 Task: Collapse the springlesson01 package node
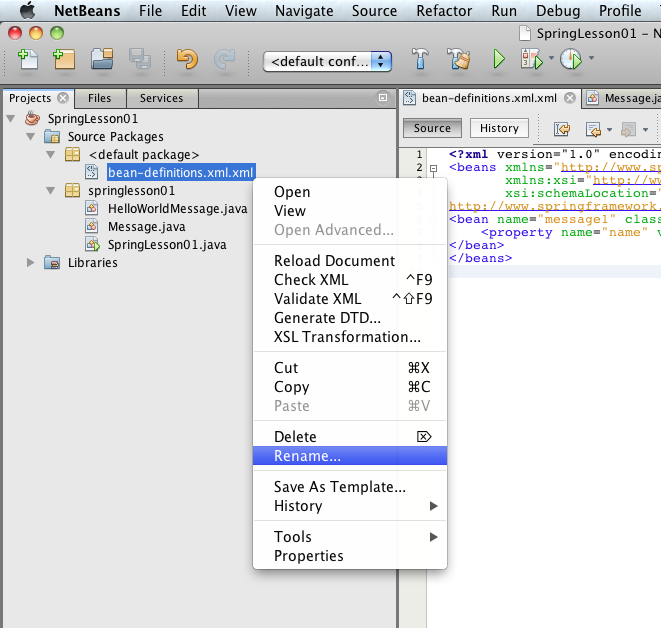pyautogui.click(x=51, y=191)
